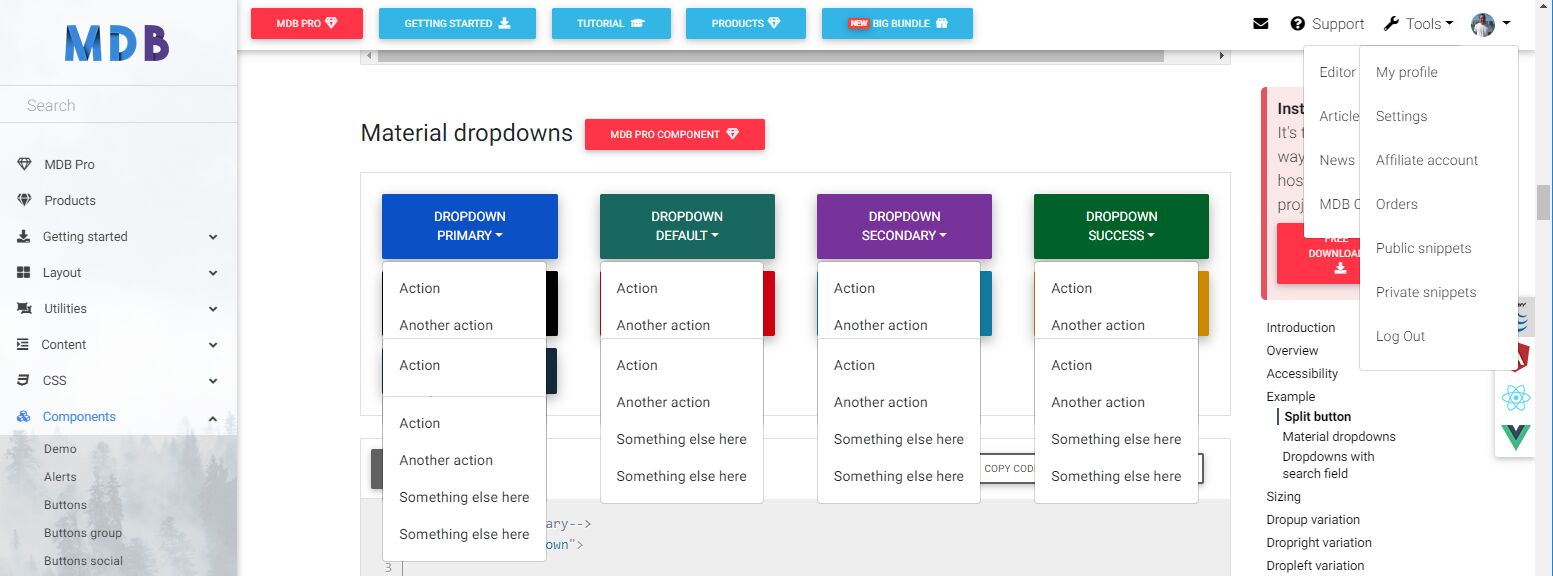Go to Introduction in page contents
The width and height of the screenshot is (1553, 576).
[x=1300, y=327]
